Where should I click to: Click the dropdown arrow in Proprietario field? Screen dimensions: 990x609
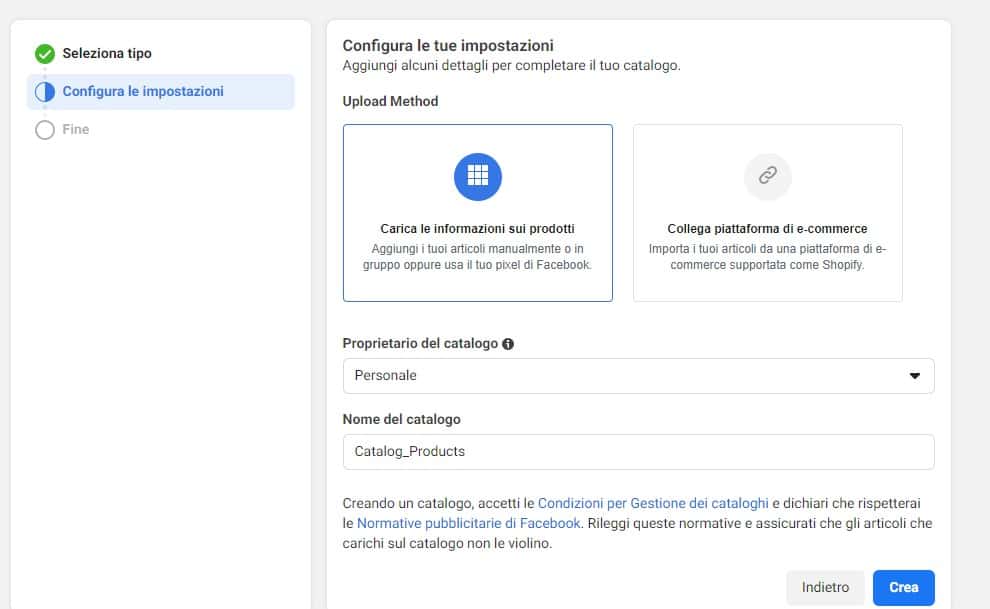click(x=914, y=376)
